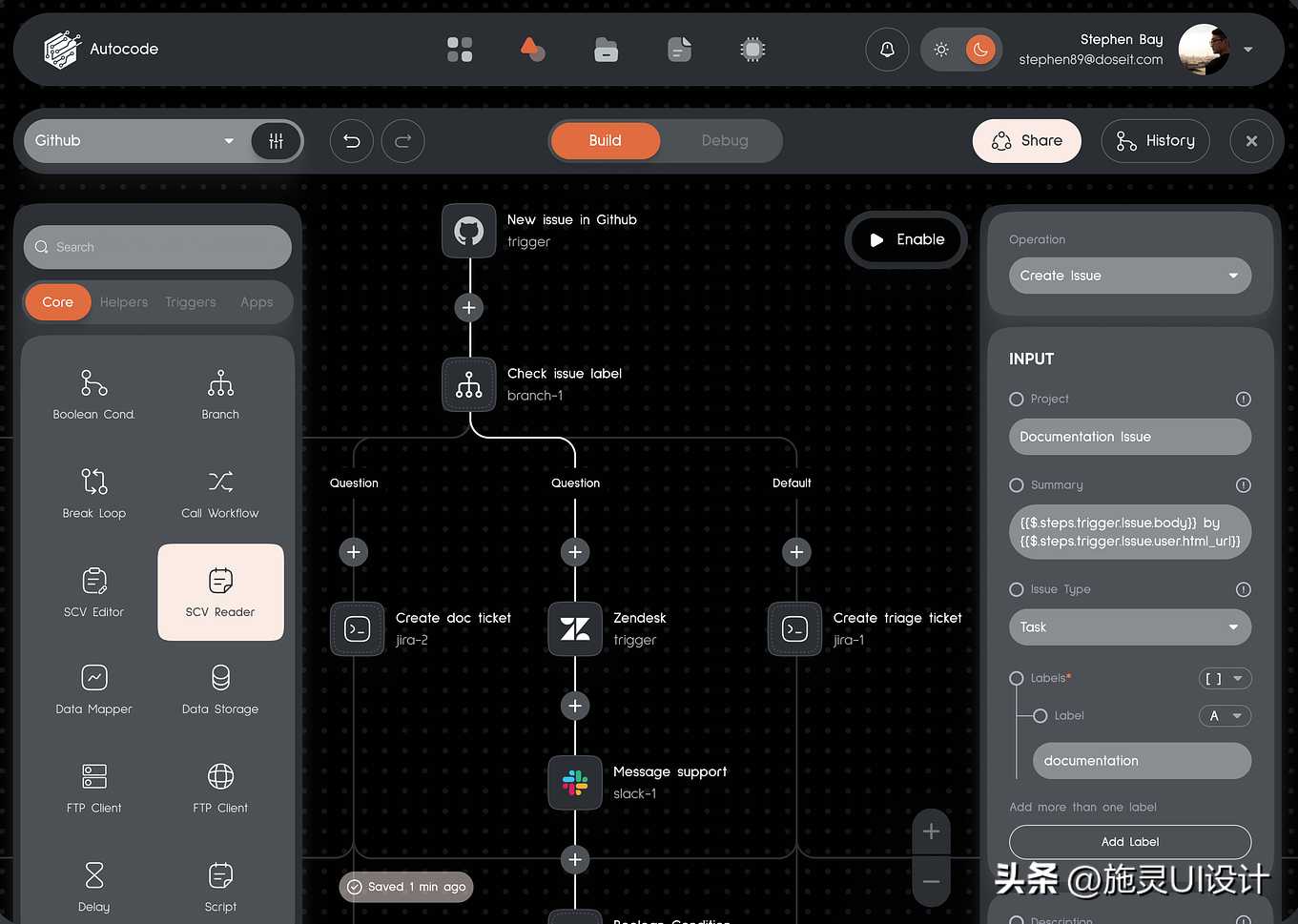The width and height of the screenshot is (1298, 924).
Task: Open workflow settings sliders icon
Action: click(276, 141)
